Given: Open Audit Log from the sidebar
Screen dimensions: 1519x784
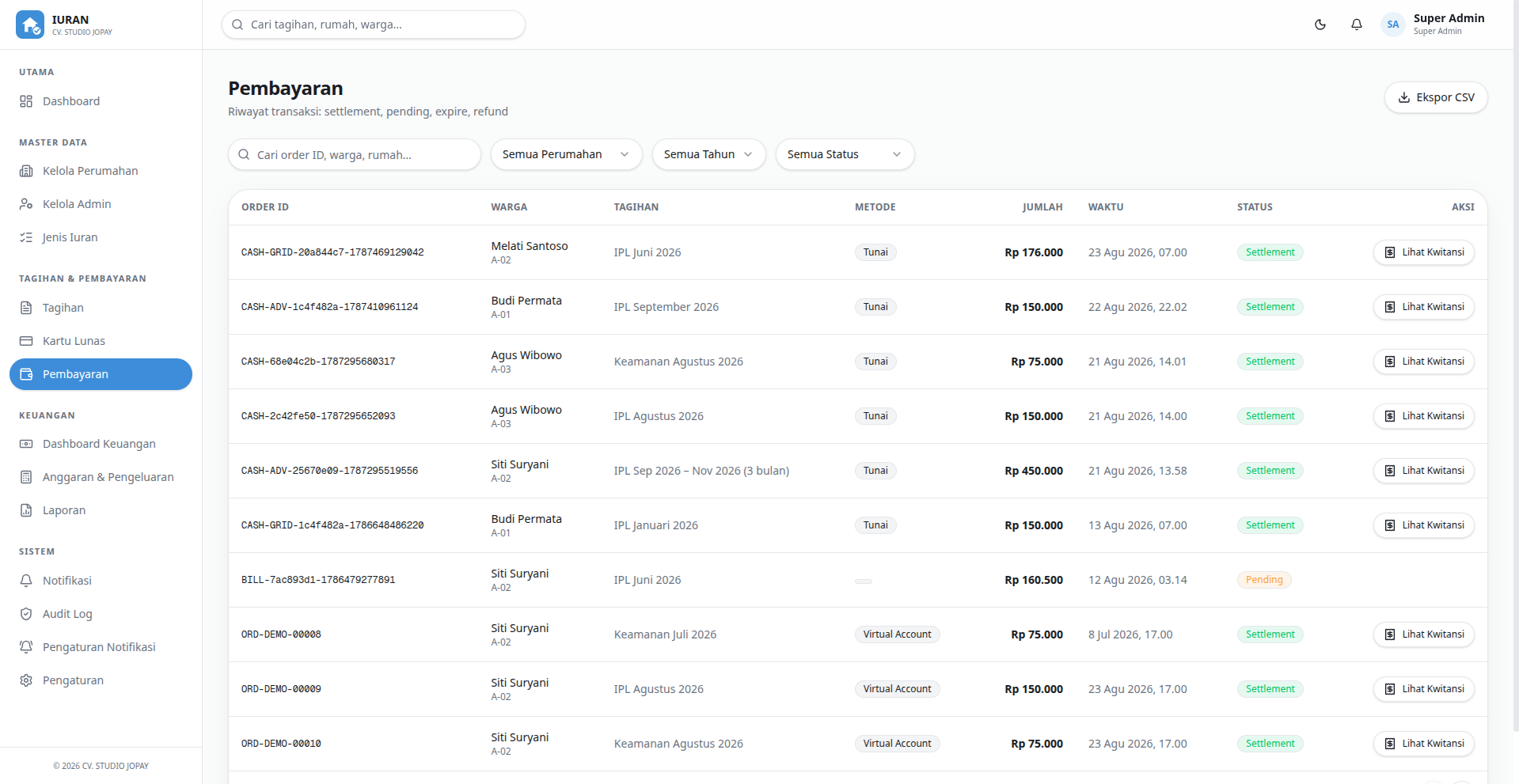Looking at the screenshot, I should 101,614.
